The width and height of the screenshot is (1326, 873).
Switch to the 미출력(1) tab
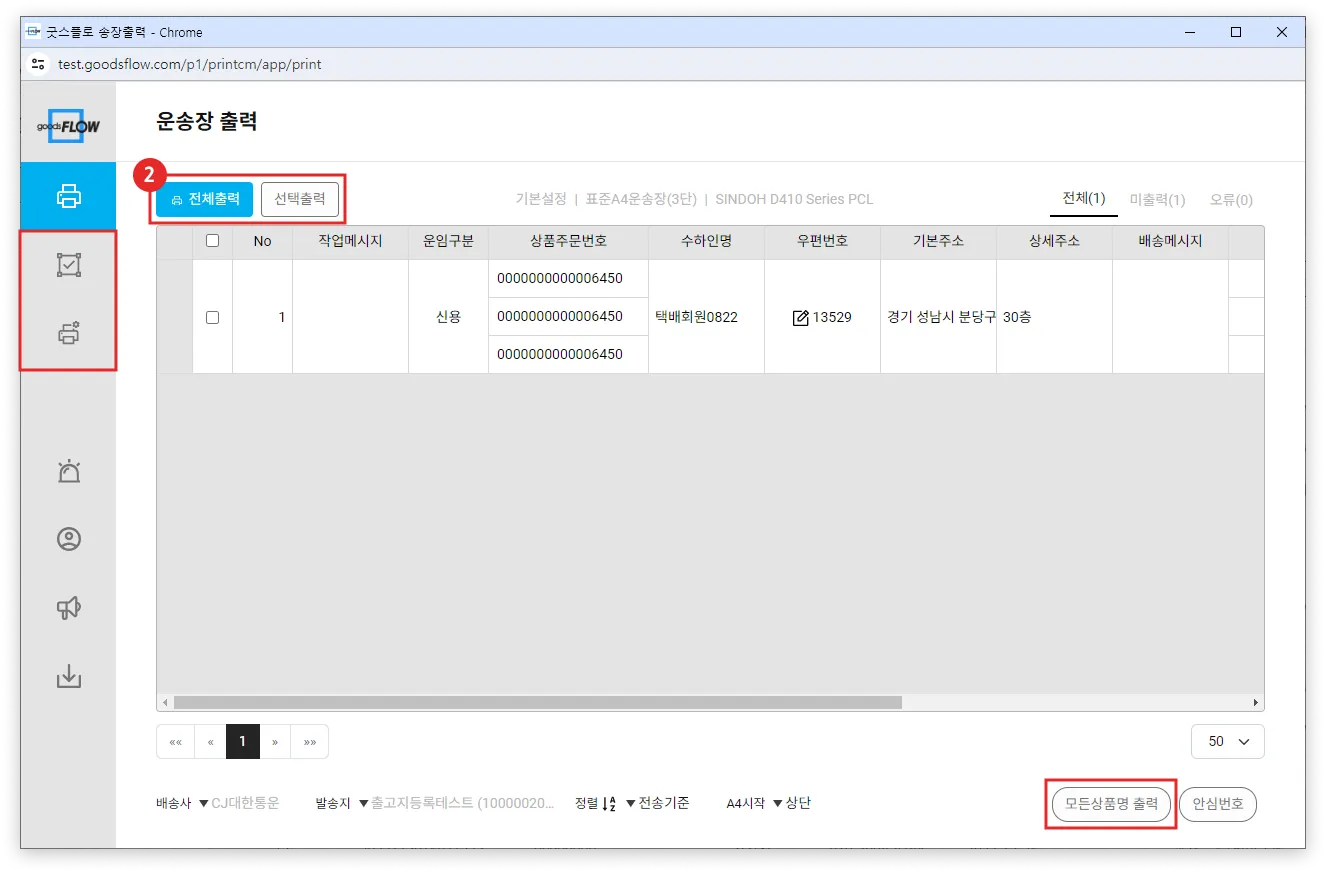click(x=1158, y=200)
